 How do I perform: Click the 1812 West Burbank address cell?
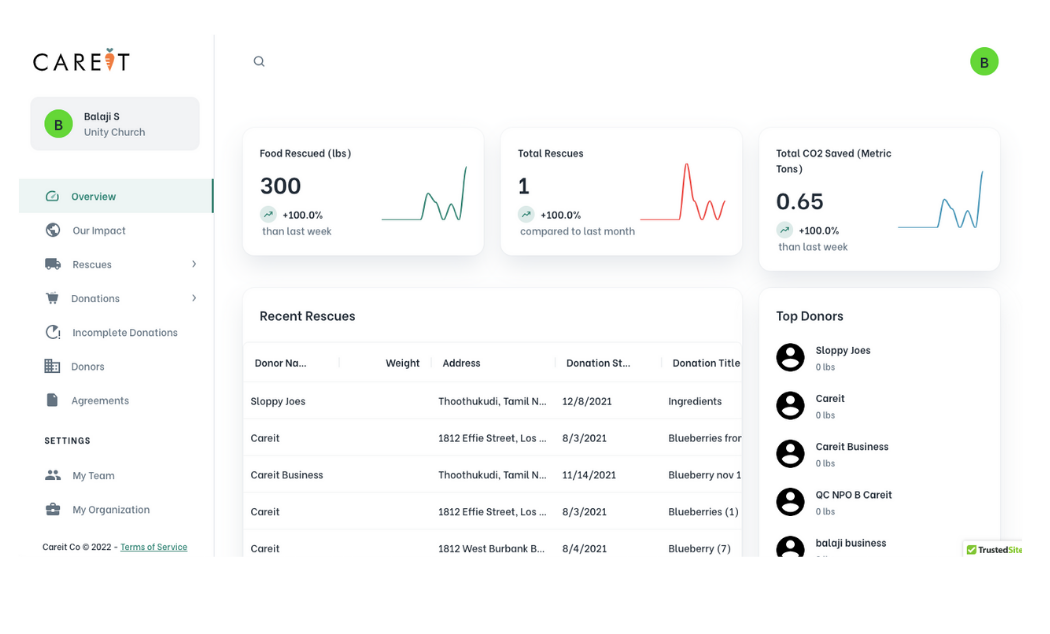492,548
